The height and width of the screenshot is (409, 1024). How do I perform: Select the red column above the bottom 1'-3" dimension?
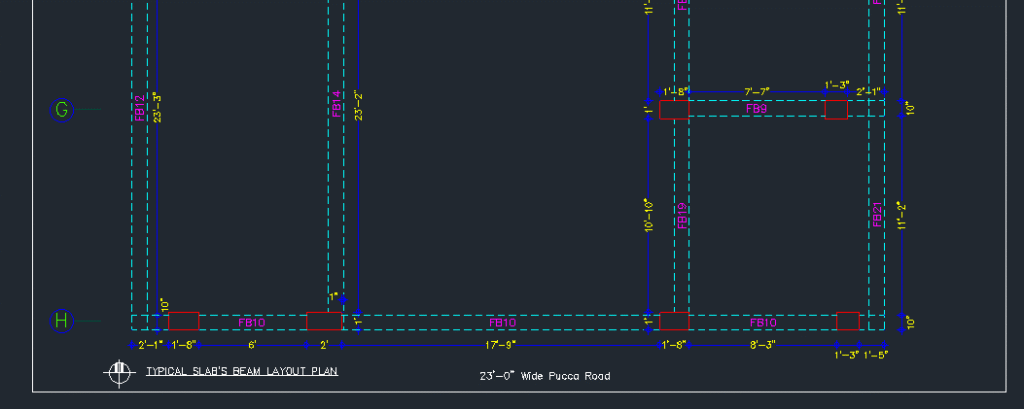tap(848, 321)
